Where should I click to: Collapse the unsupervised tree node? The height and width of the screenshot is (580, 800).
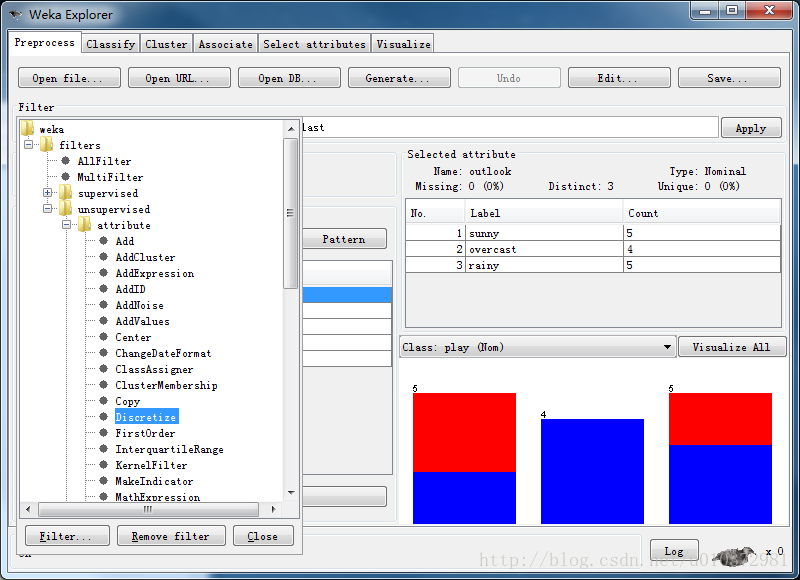tap(47, 208)
